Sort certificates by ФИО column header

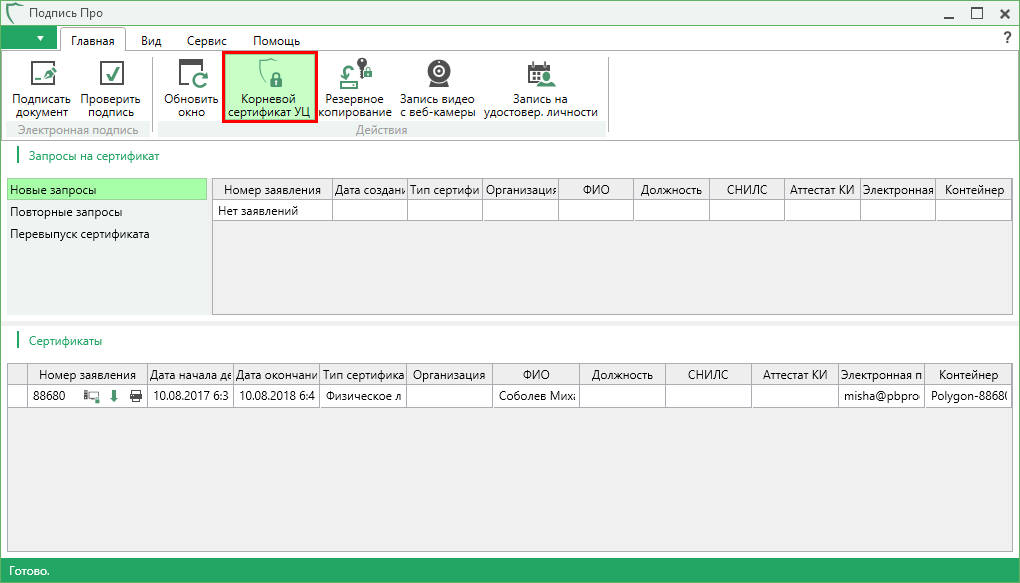click(x=536, y=375)
